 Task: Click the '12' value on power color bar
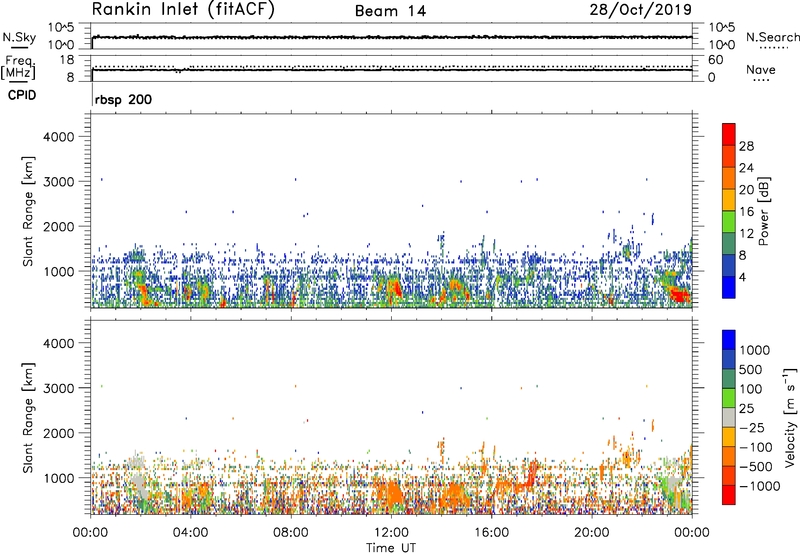[746, 234]
